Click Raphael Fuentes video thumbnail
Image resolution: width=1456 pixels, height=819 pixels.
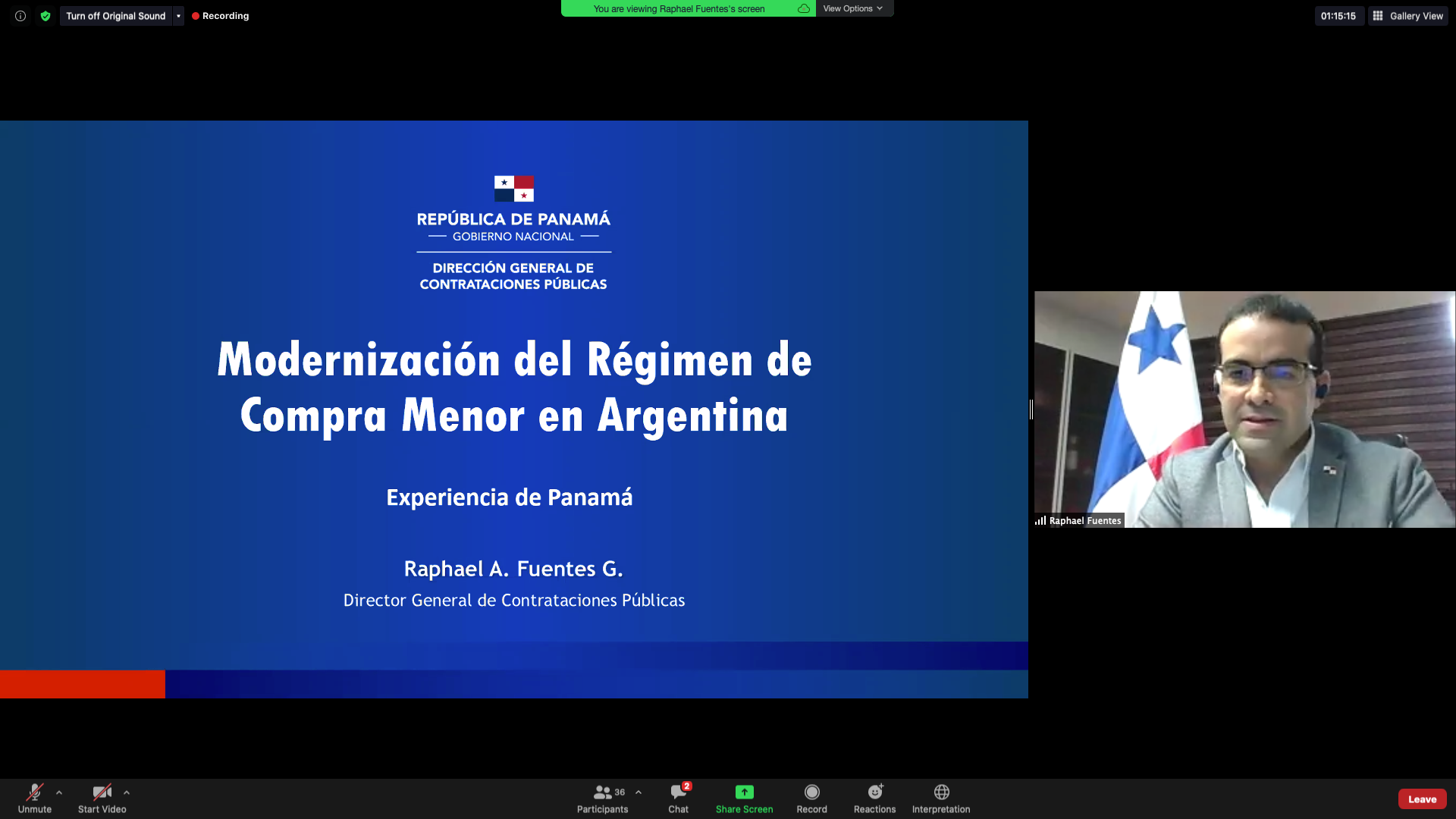[x=1244, y=409]
